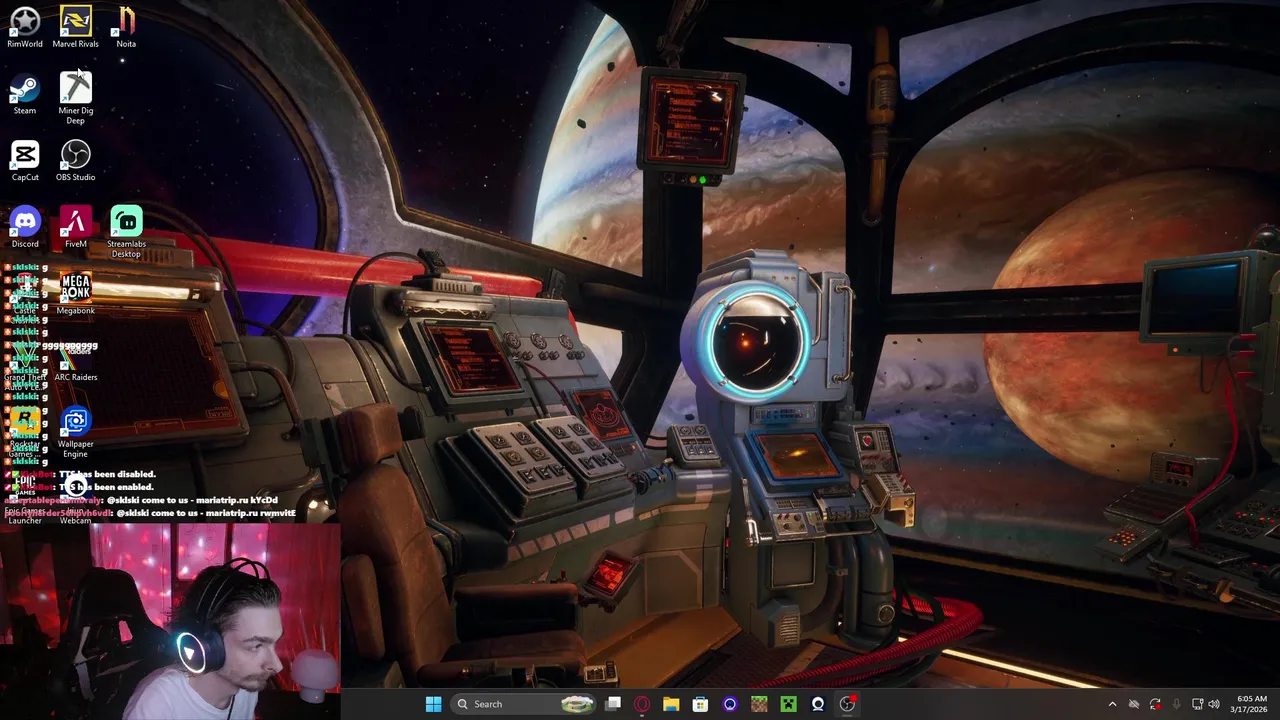Click the microphone tray icon

coord(1176,704)
